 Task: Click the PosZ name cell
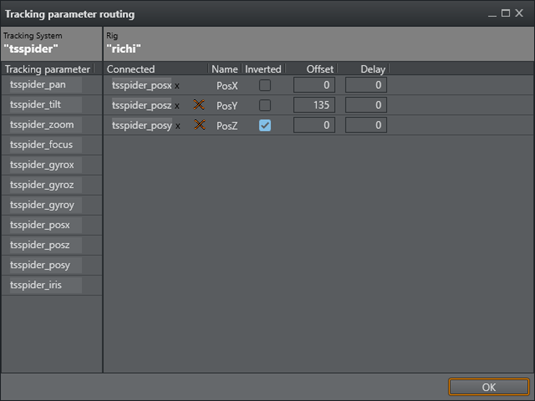227,126
